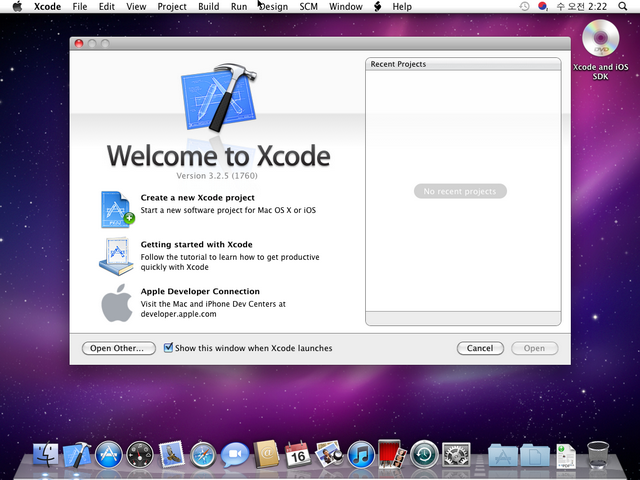Open the Apple menu
This screenshot has height=480, width=640.
point(17,7)
